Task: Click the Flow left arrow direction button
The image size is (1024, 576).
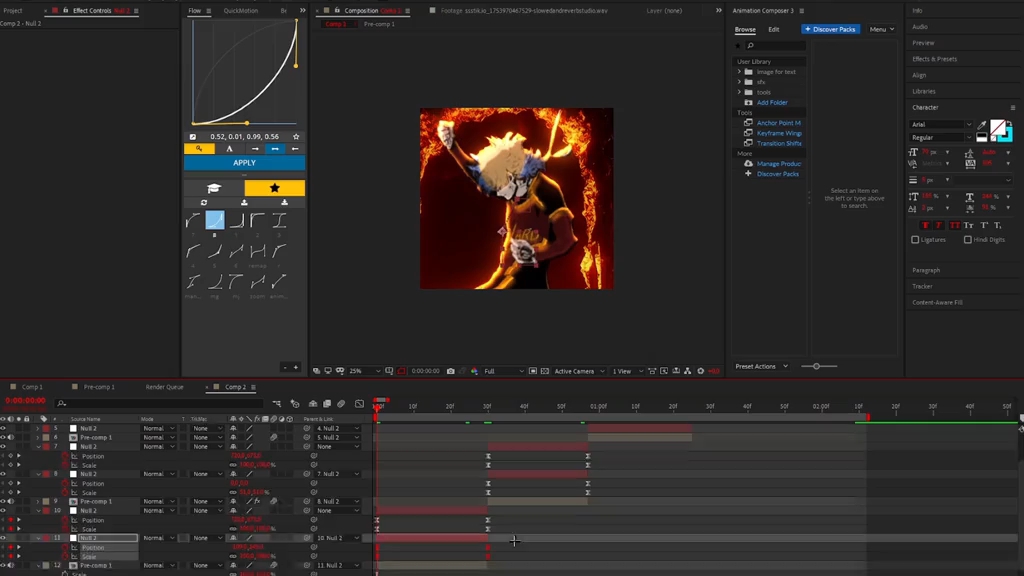Action: click(295, 149)
